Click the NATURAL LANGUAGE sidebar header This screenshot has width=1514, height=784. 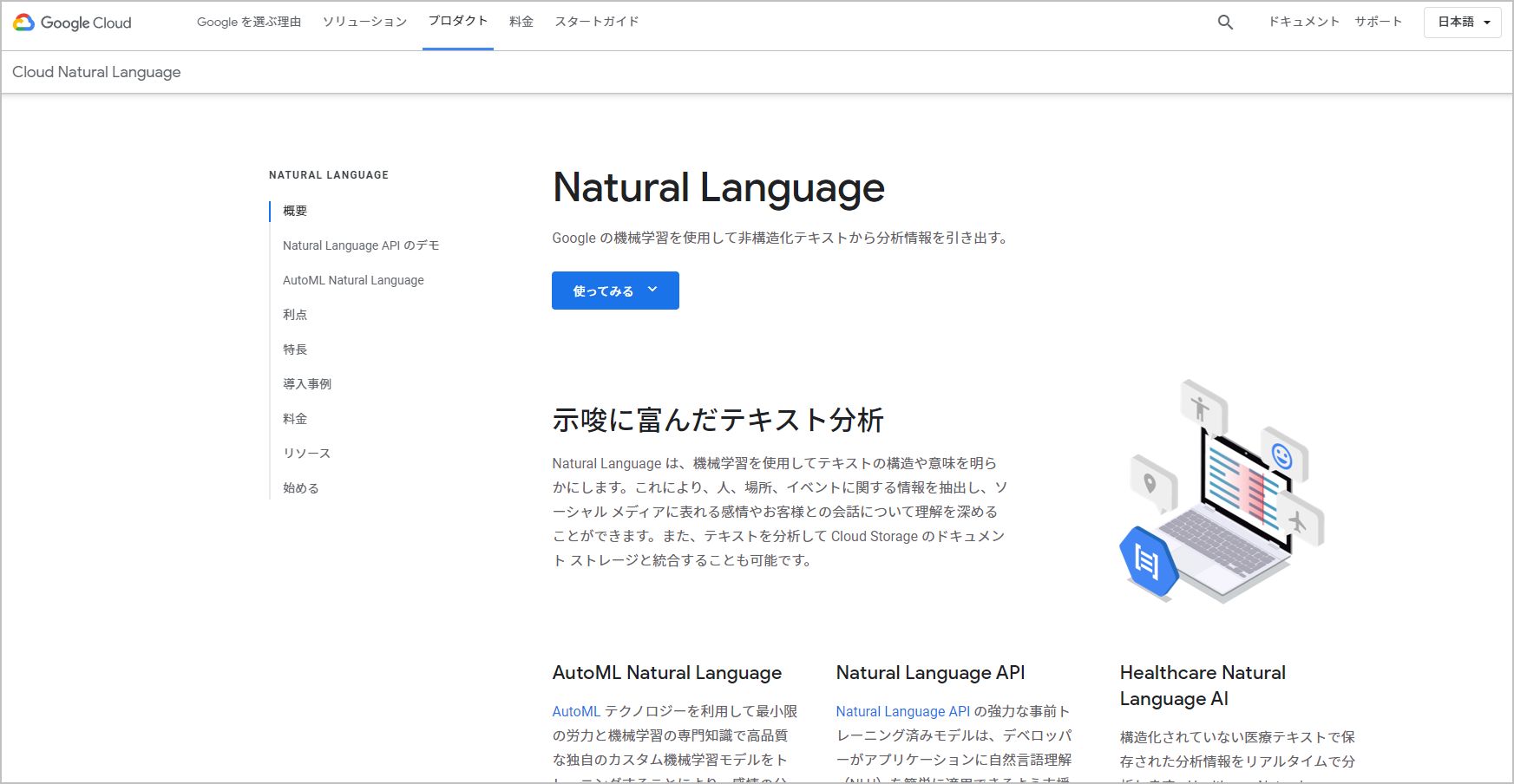click(329, 175)
